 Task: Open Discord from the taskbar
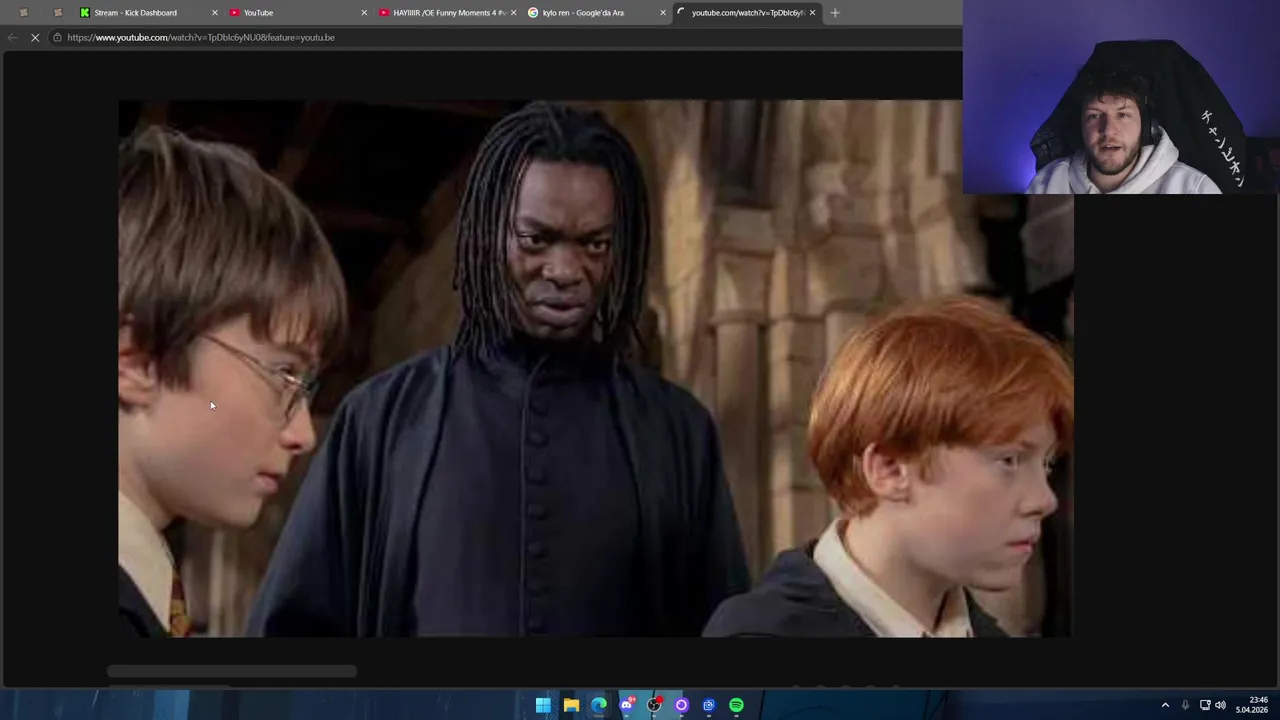[x=627, y=705]
